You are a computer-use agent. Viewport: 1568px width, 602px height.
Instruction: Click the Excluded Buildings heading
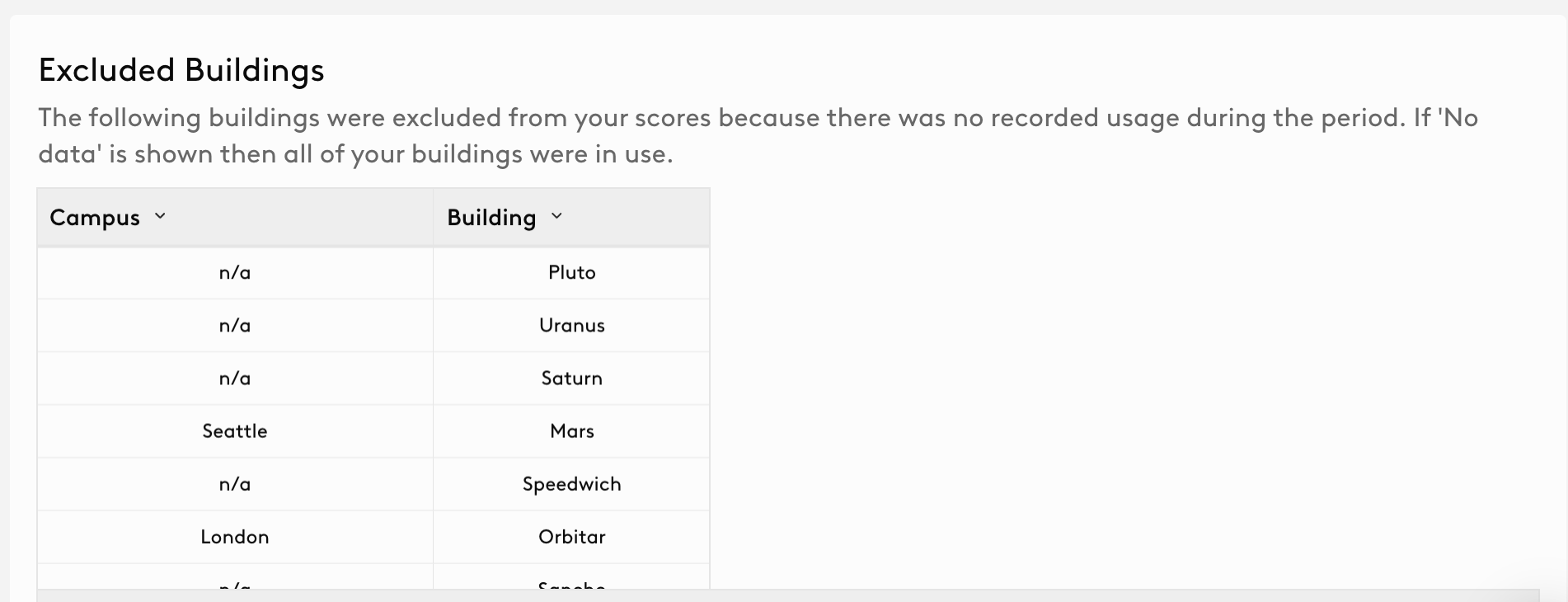(x=181, y=70)
